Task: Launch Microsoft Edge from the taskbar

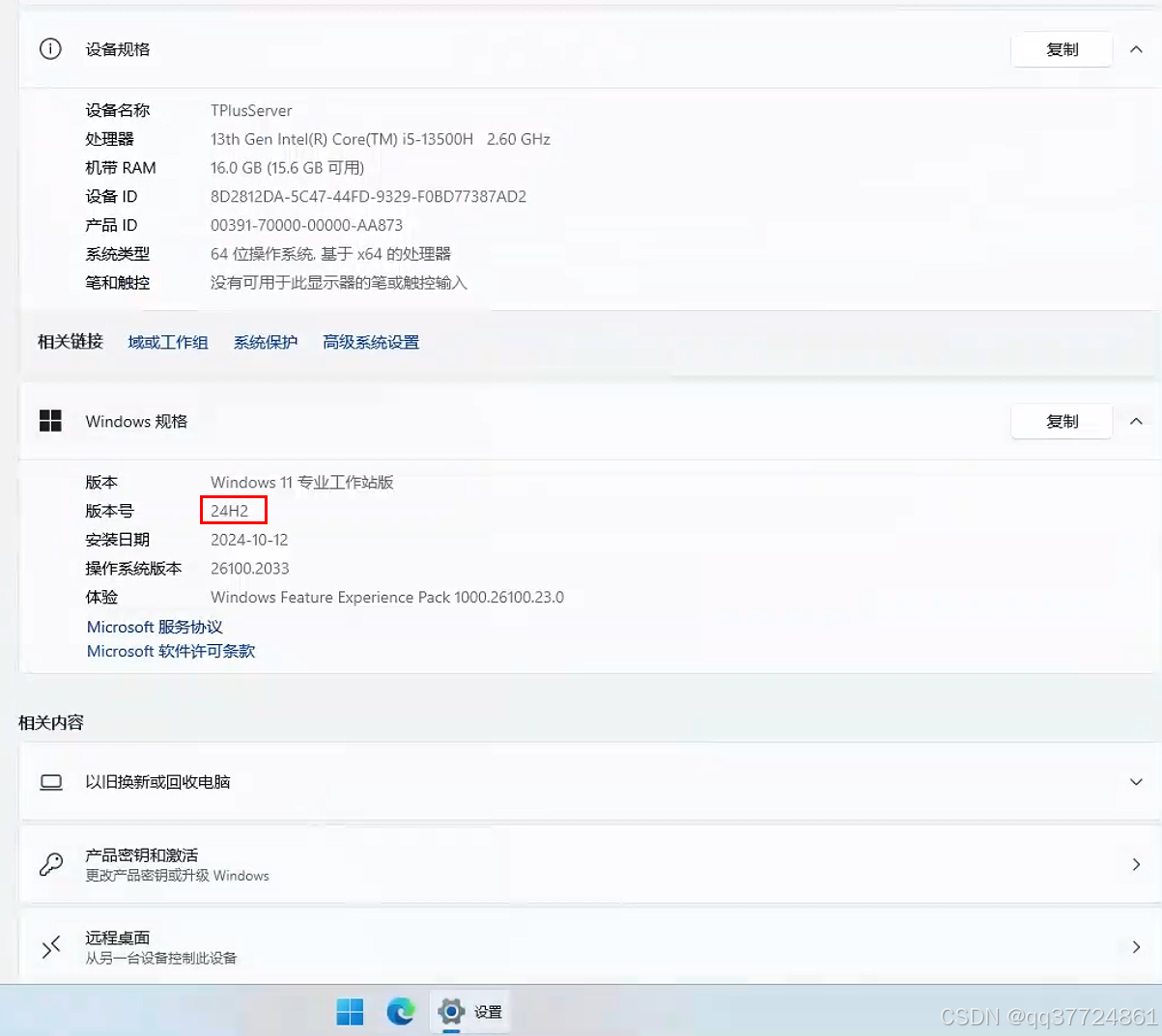Action: click(x=401, y=1012)
